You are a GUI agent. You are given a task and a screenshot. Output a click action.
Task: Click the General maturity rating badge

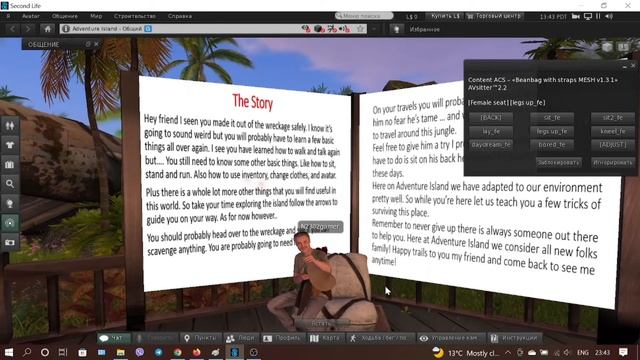click(148, 29)
